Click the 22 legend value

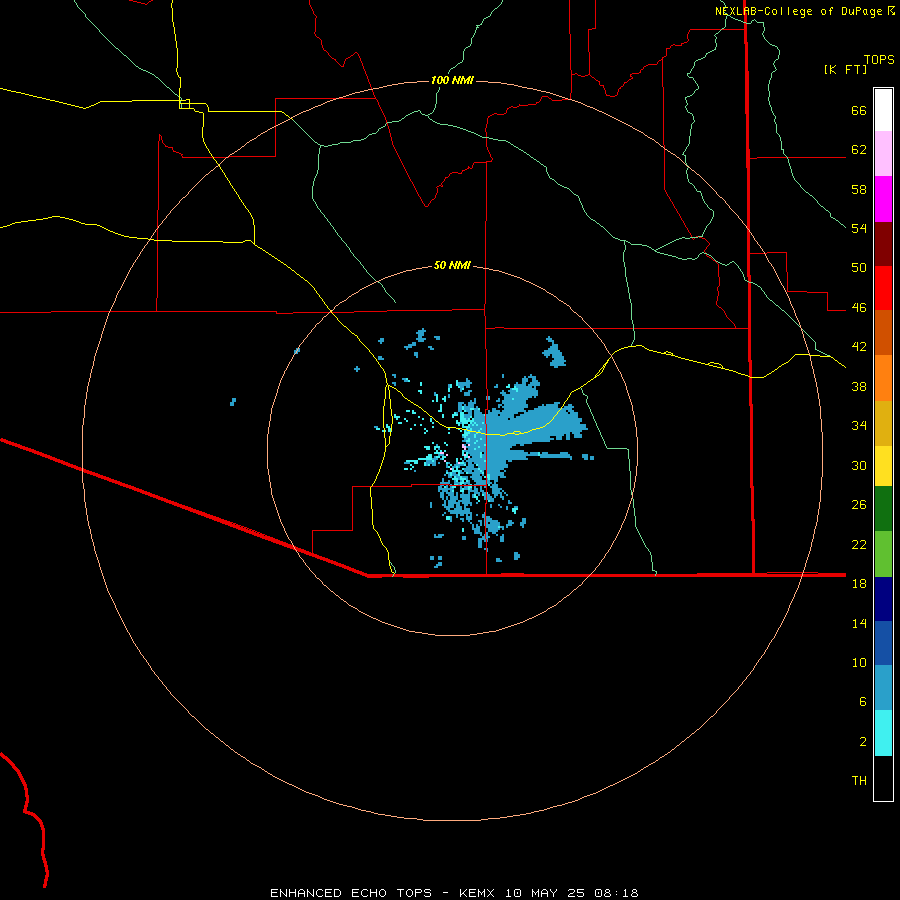(859, 544)
